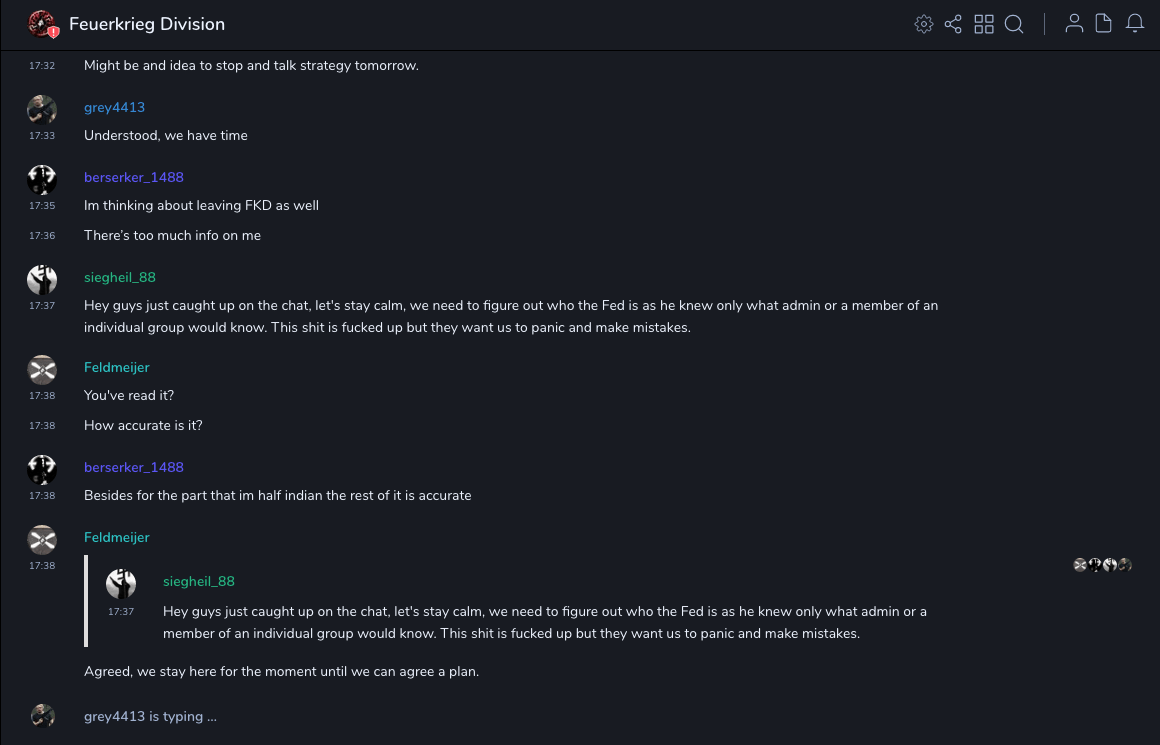This screenshot has height=745, width=1160.
Task: Click the siegheil_88 avatar inside the quoted message
Action: tap(121, 583)
